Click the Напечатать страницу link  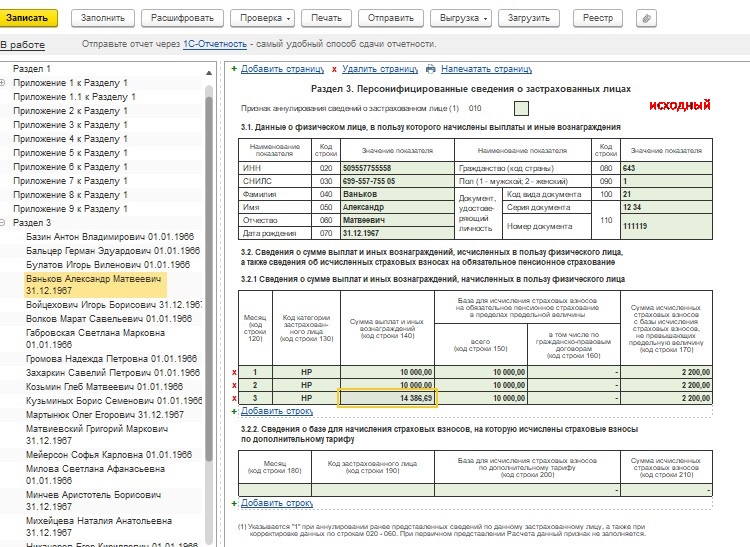click(x=486, y=69)
